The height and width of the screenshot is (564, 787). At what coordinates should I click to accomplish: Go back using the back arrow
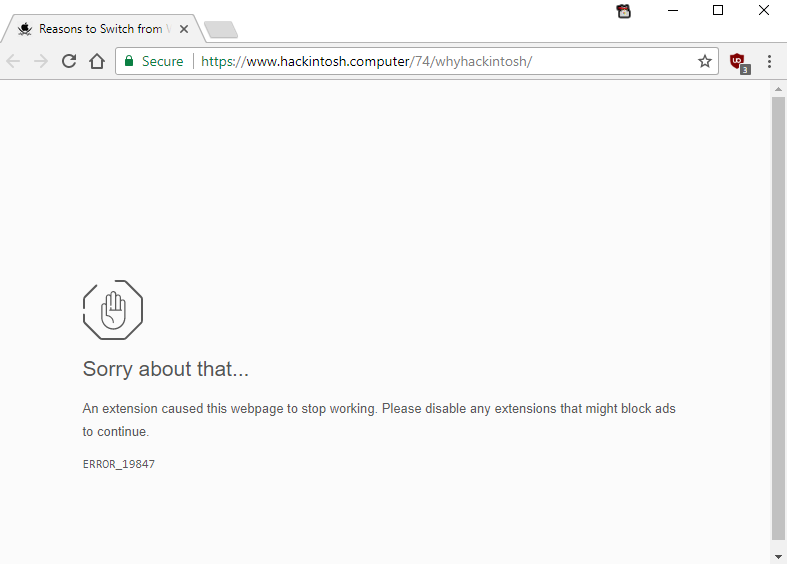pos(14,61)
